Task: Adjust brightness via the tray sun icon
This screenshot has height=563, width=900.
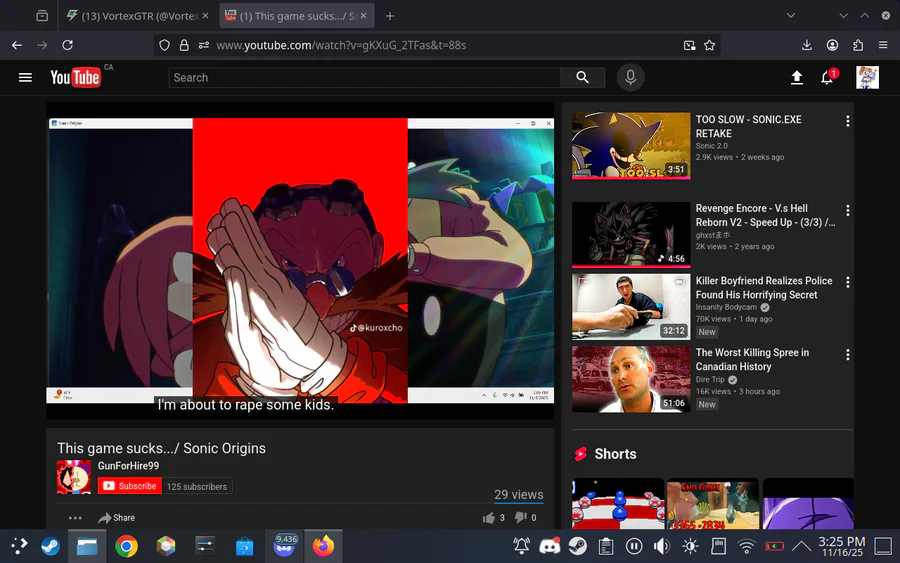Action: click(x=690, y=546)
